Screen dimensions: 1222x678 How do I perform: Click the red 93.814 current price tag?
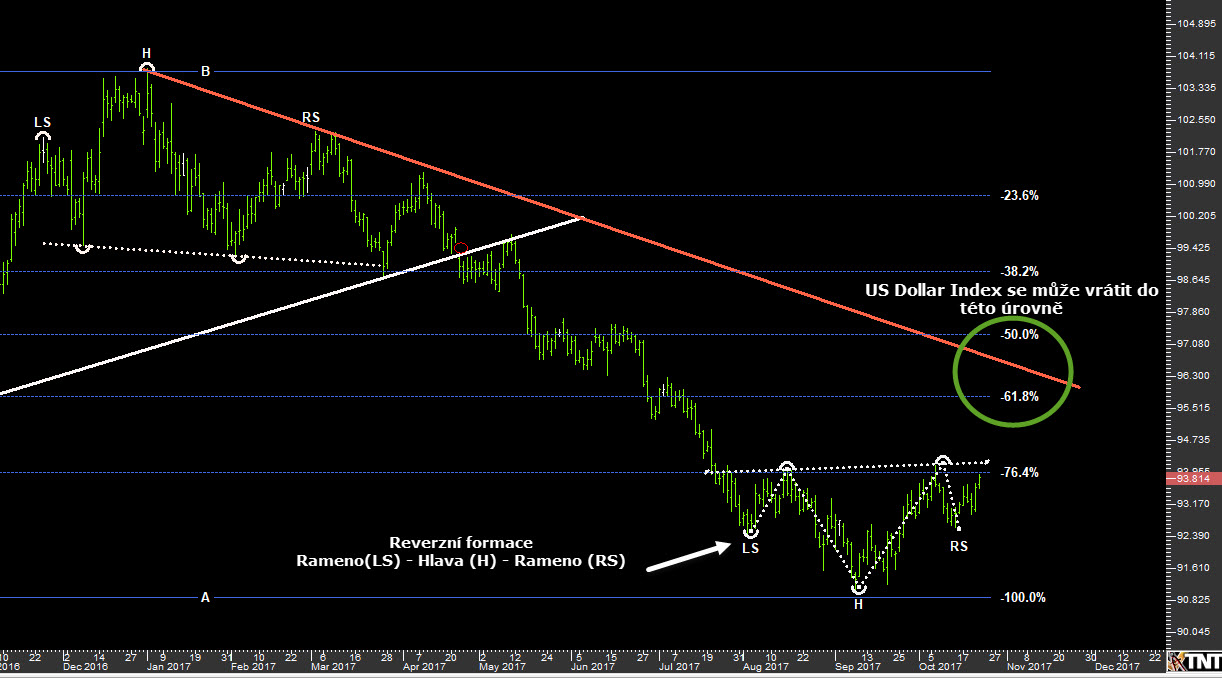[x=1193, y=479]
